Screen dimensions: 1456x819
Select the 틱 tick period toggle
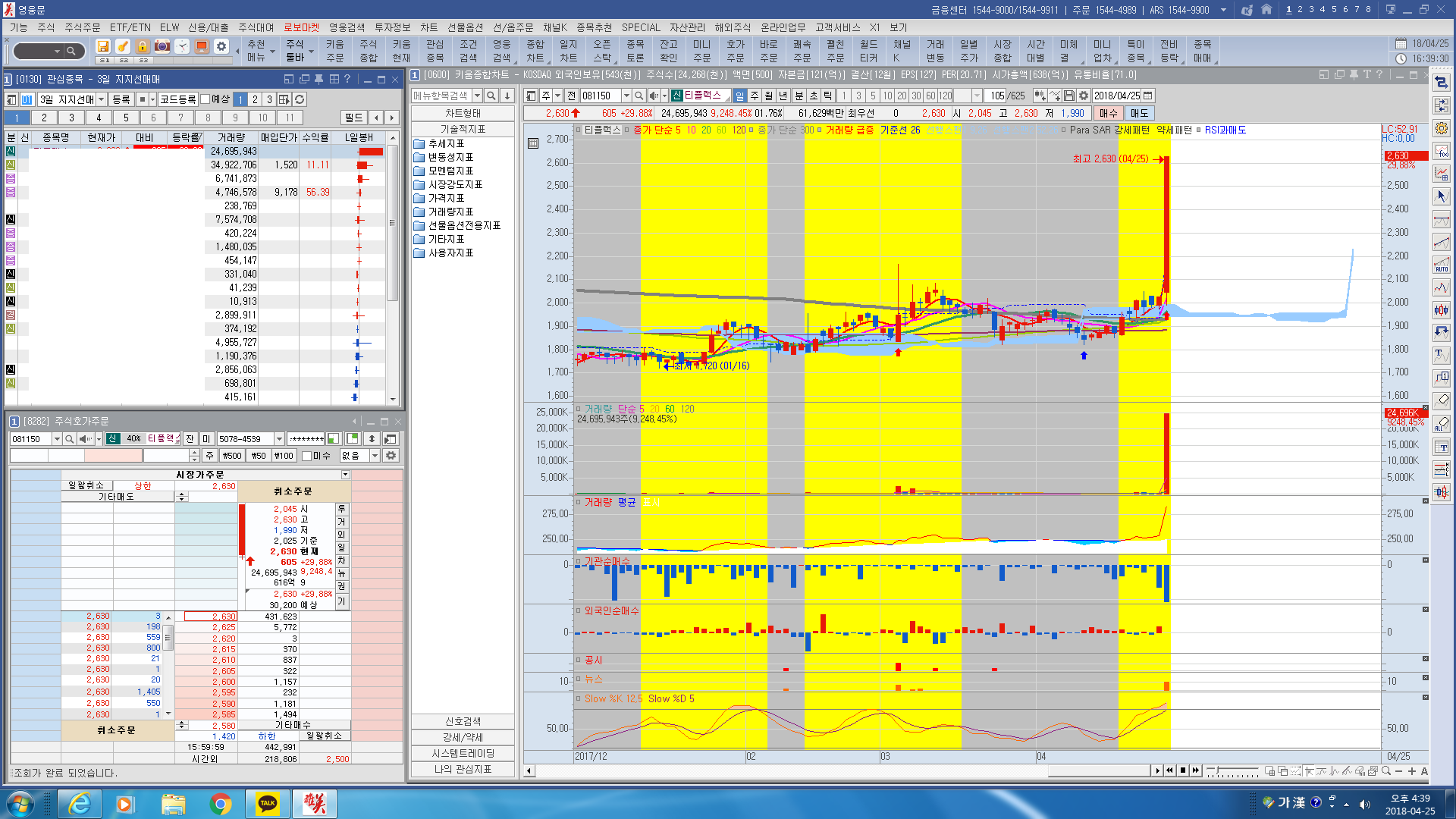click(x=827, y=96)
